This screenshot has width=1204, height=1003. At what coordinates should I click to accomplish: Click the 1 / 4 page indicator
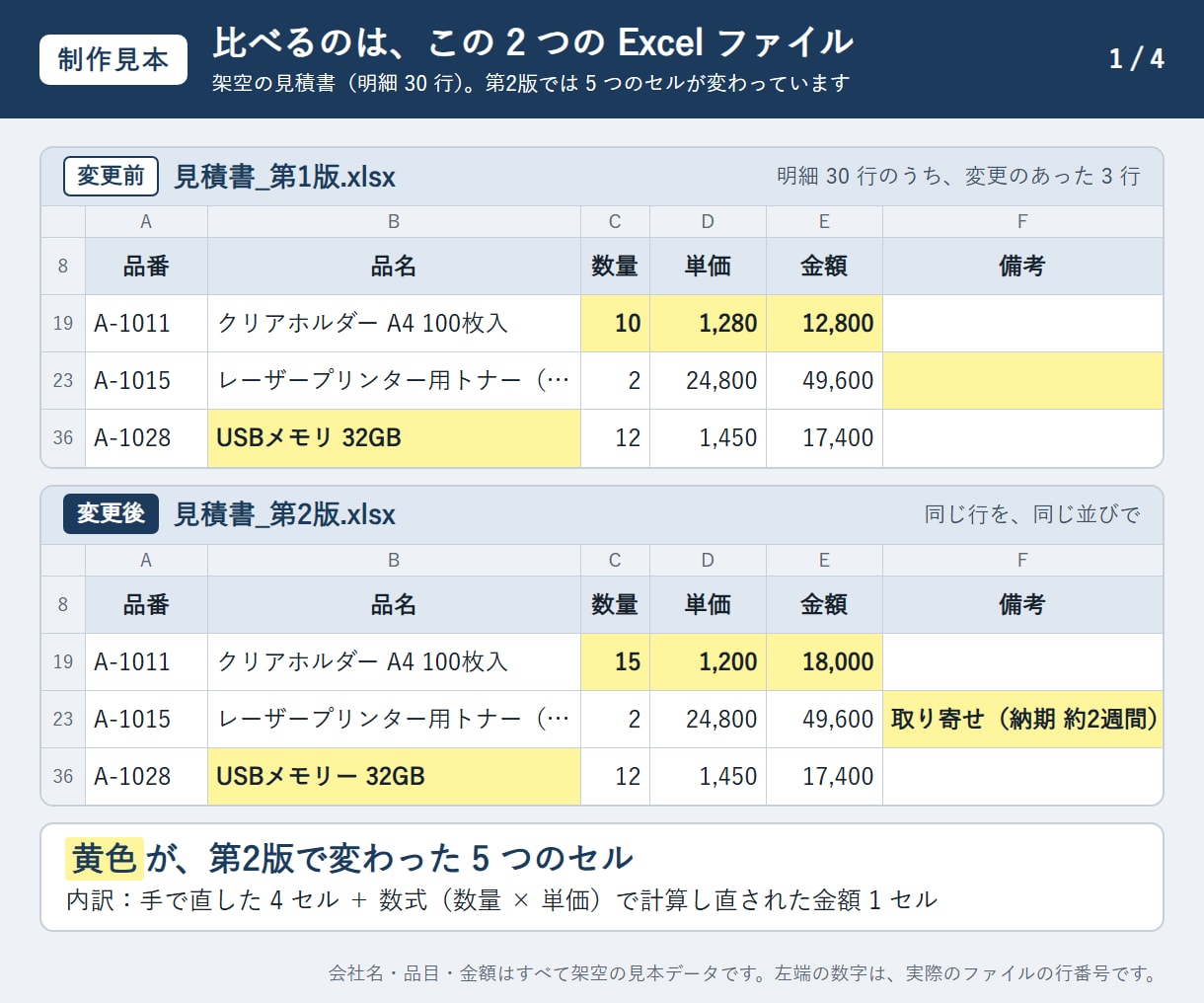click(1136, 59)
